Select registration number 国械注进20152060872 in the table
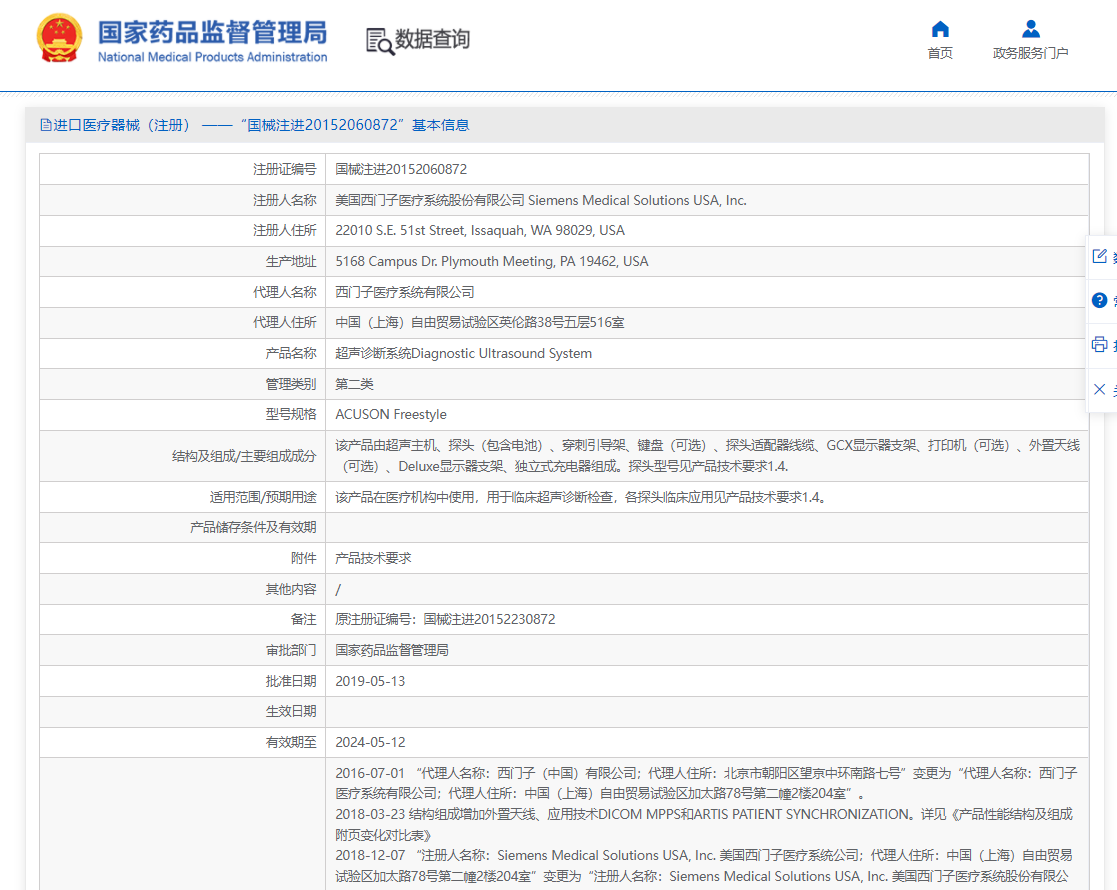 pyautogui.click(x=401, y=170)
